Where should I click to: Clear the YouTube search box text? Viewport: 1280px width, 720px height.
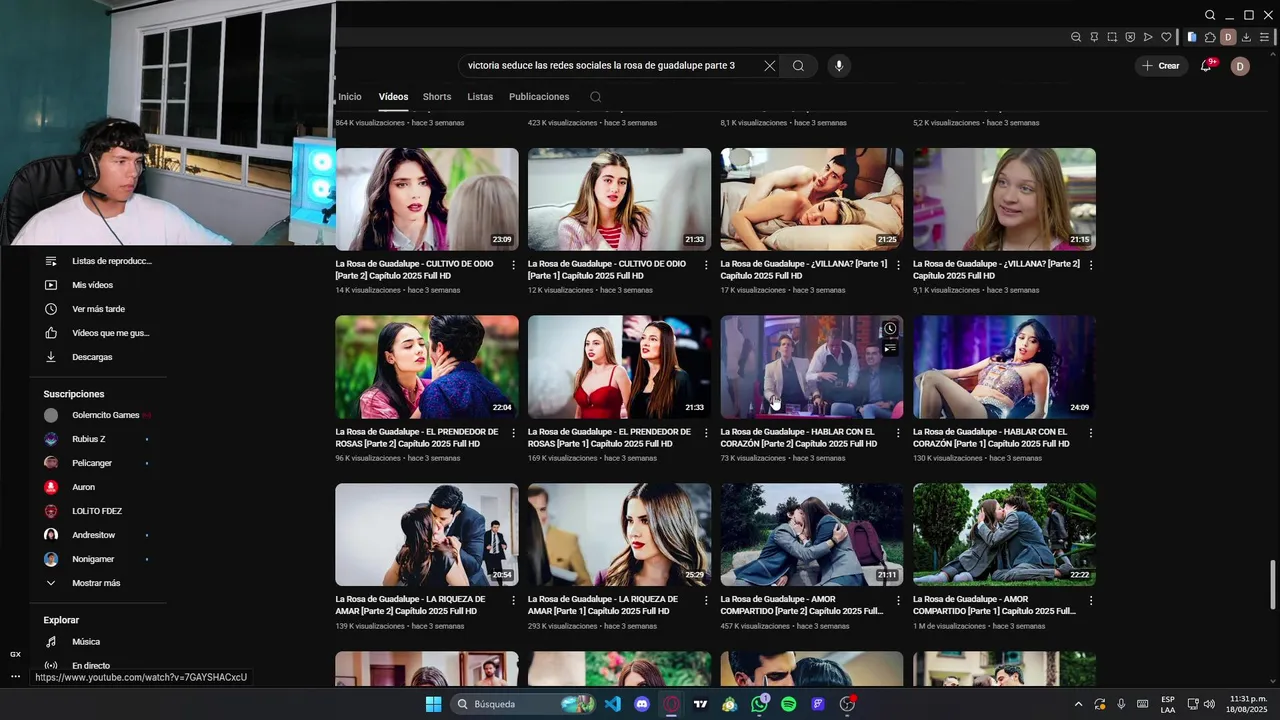[x=769, y=66]
